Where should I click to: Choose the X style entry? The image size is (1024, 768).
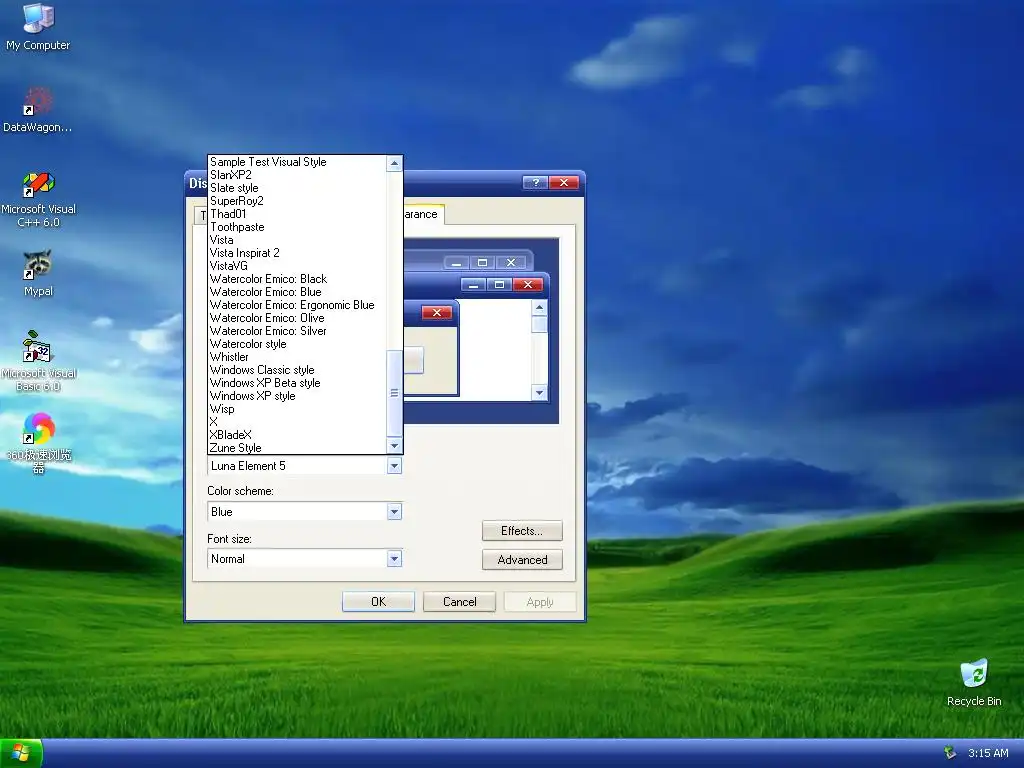coord(297,422)
